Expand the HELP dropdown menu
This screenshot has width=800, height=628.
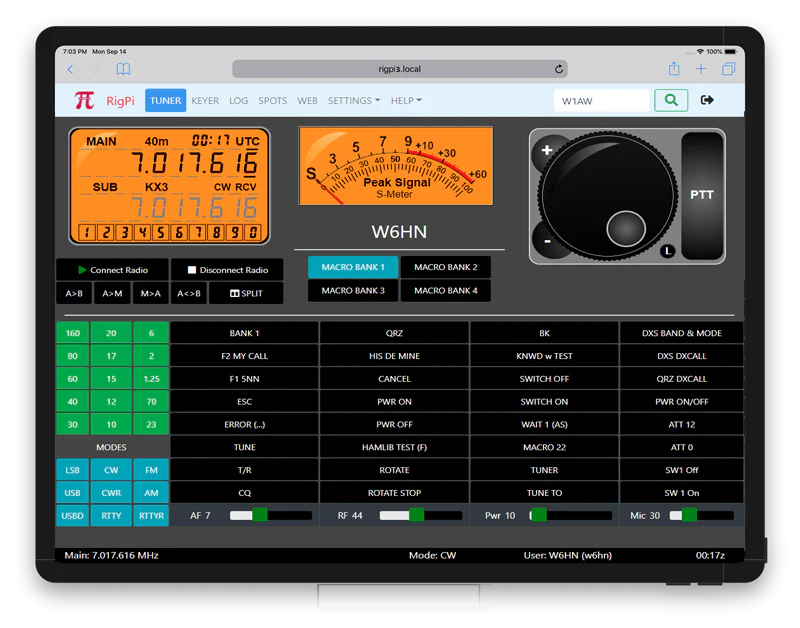pos(406,101)
